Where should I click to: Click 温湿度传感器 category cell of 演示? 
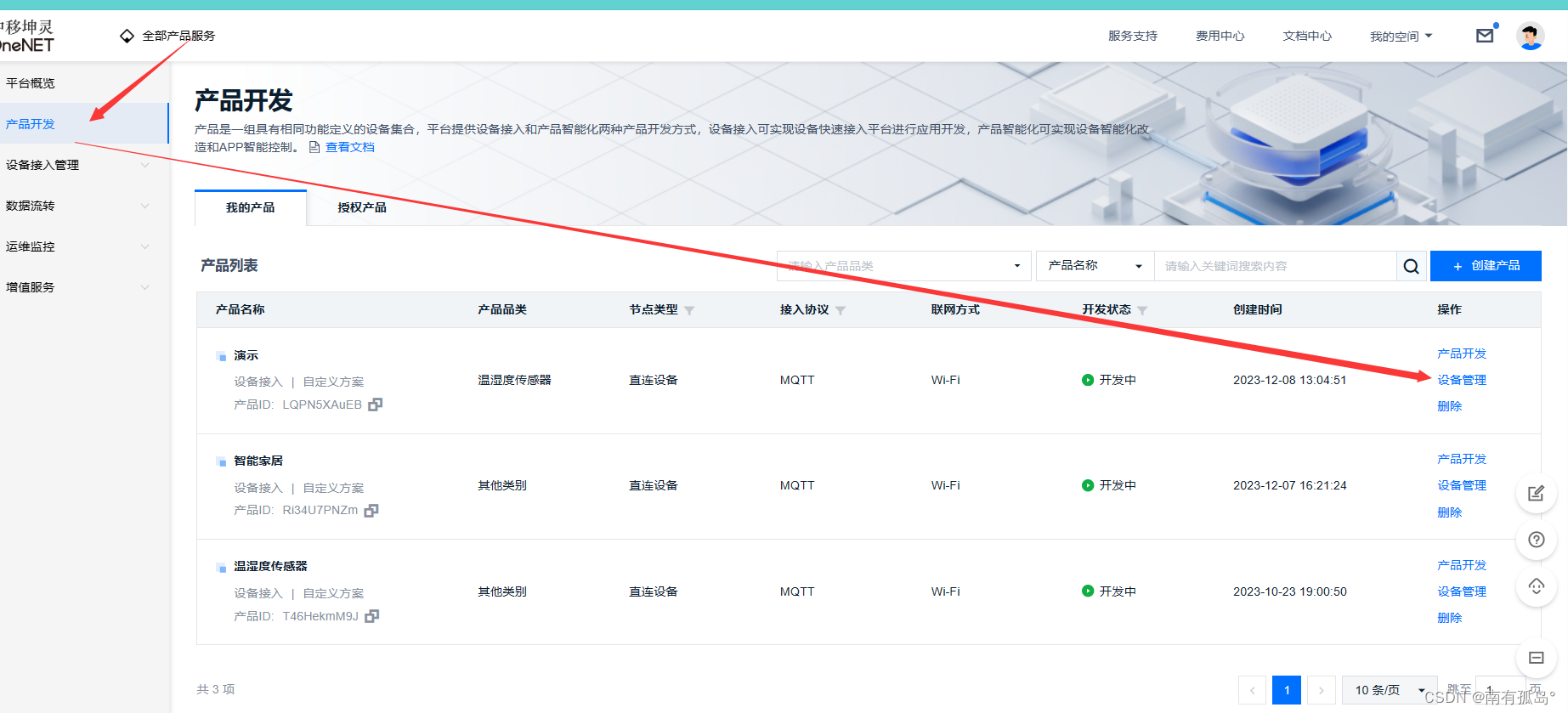pyautogui.click(x=514, y=380)
